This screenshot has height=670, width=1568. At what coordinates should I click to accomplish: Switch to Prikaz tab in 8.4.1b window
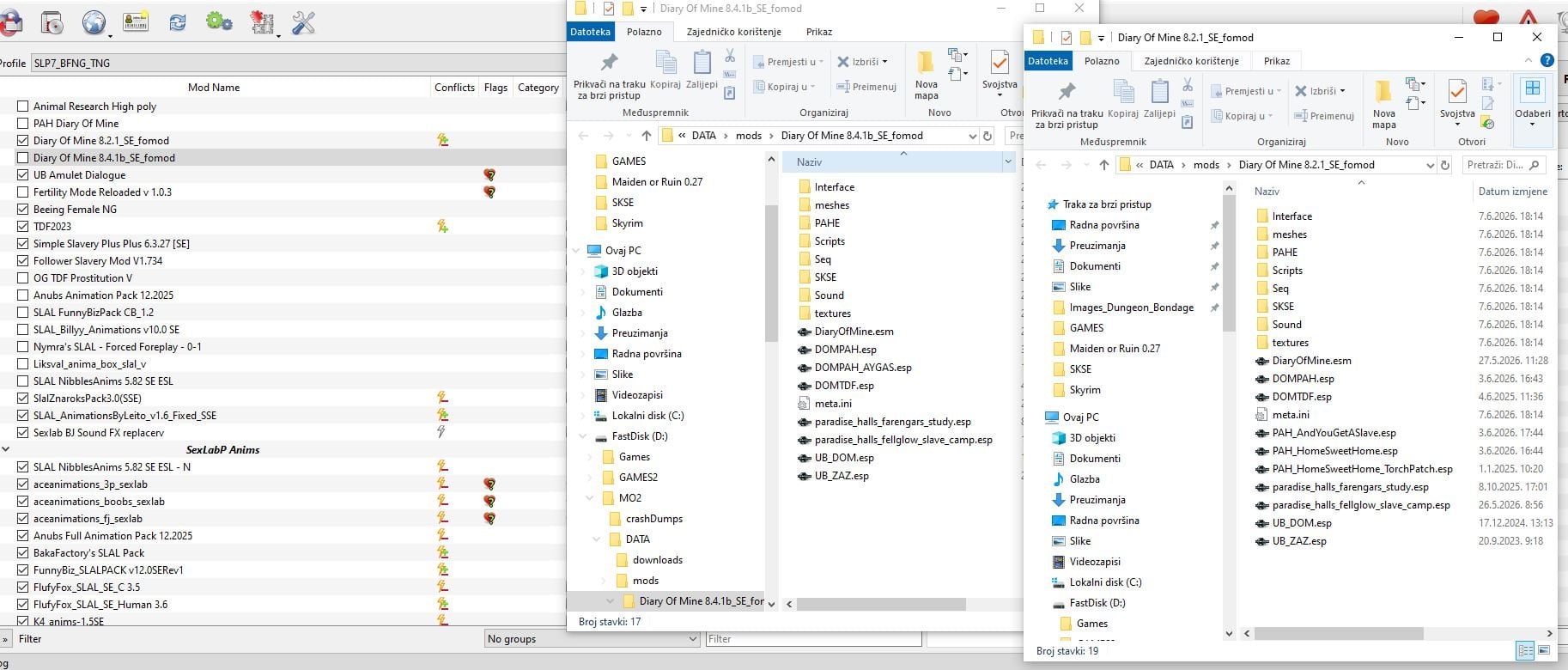(818, 32)
